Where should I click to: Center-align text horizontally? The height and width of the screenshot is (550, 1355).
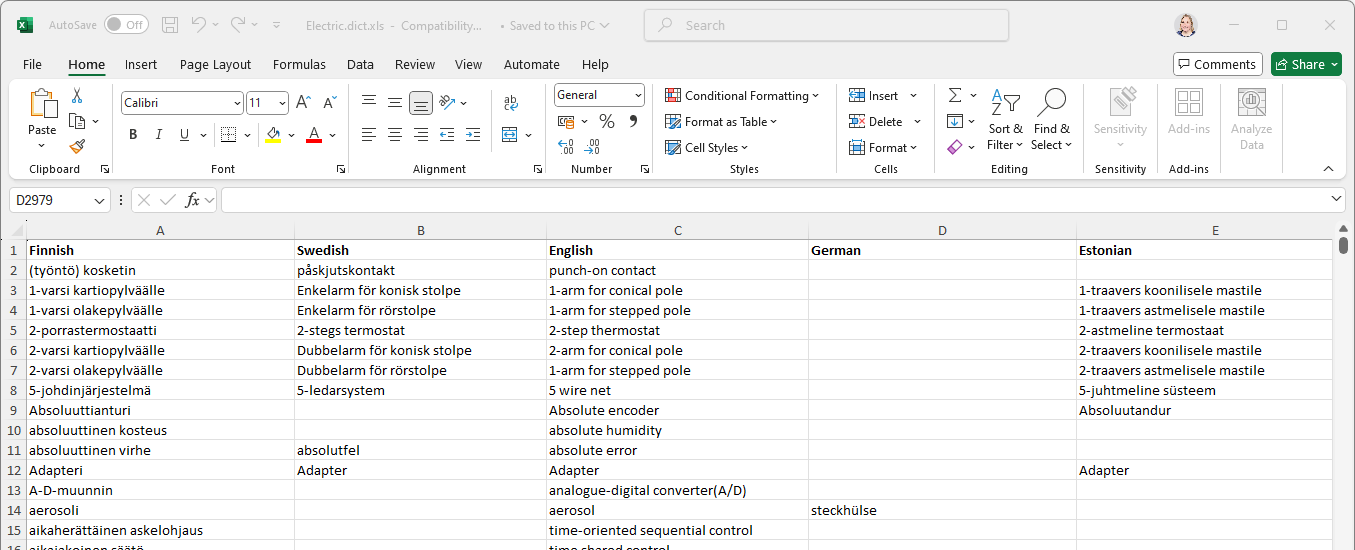[x=395, y=134]
